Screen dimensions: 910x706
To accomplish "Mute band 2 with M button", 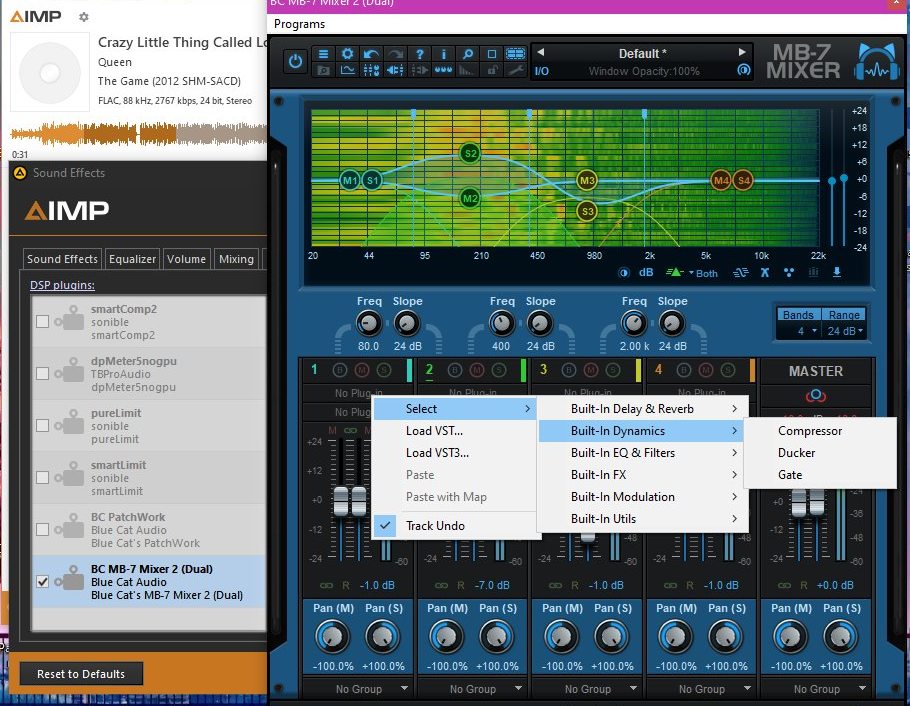I will [477, 370].
